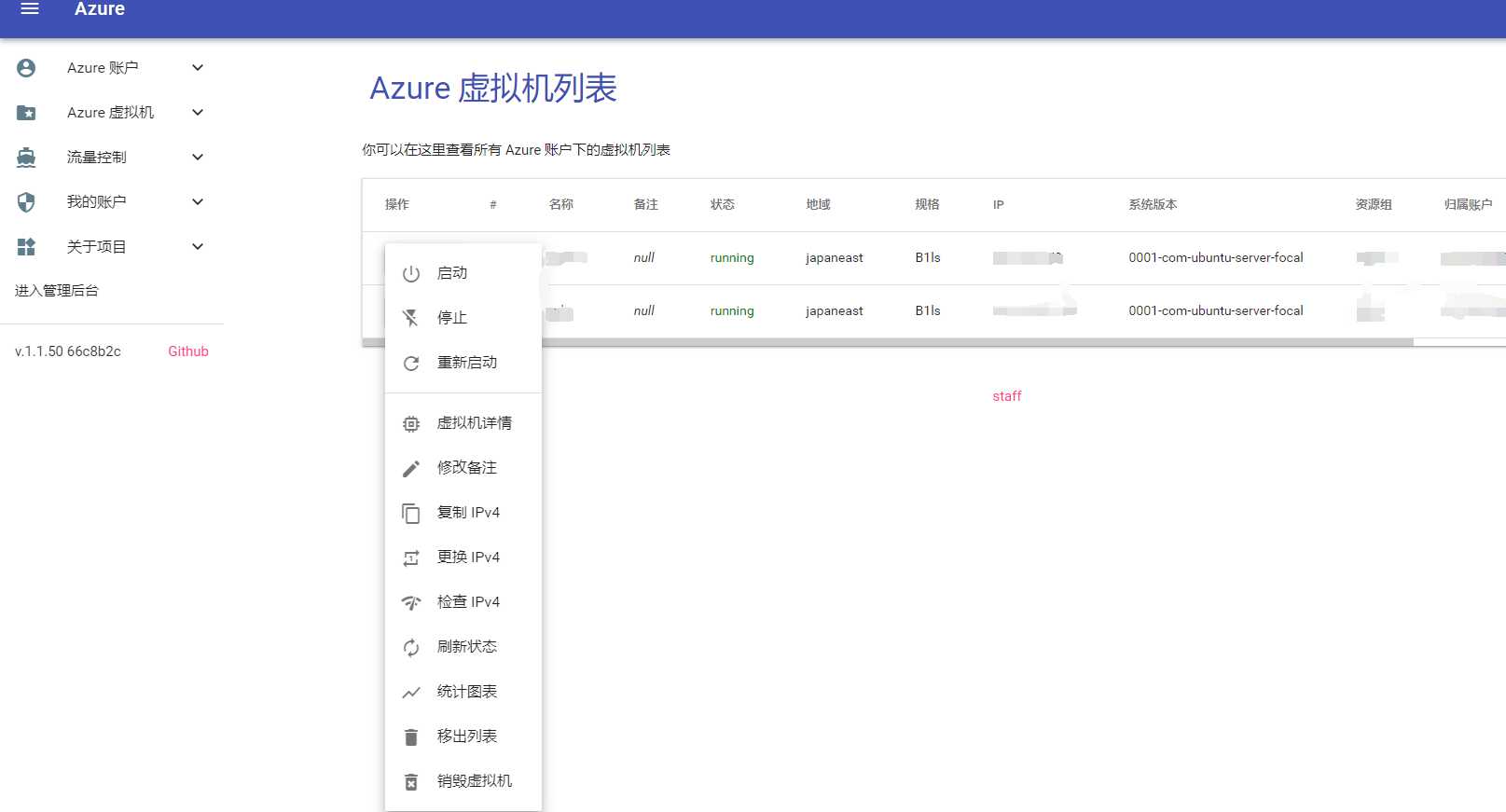Select 销毁虚拟机 menu entry
The image size is (1506, 812).
coord(463,781)
